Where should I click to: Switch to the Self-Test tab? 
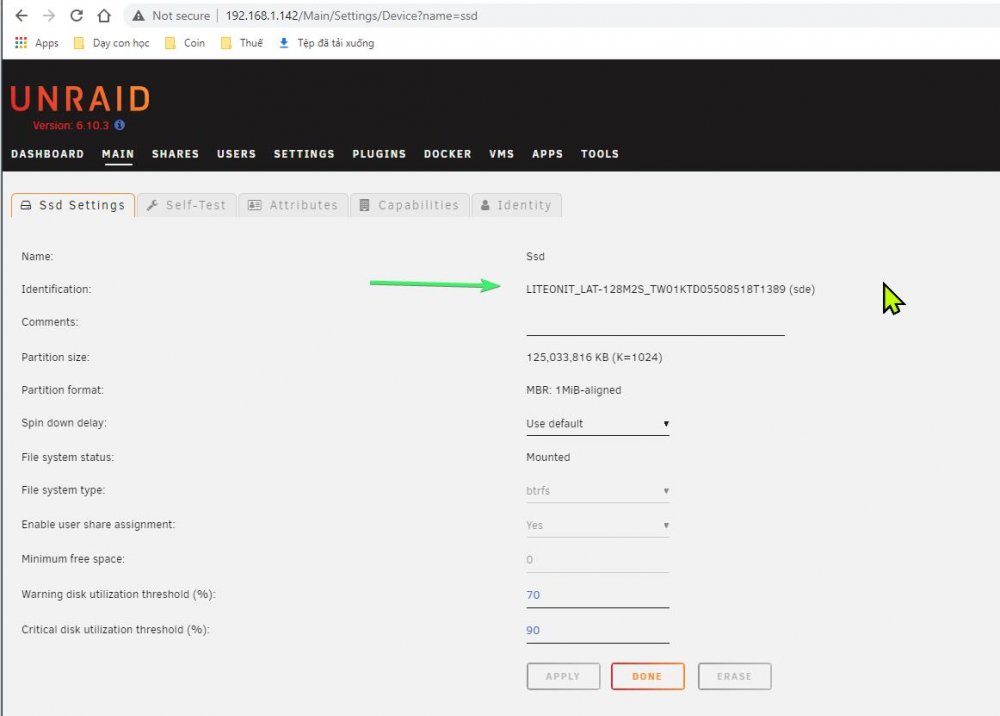[x=186, y=205]
